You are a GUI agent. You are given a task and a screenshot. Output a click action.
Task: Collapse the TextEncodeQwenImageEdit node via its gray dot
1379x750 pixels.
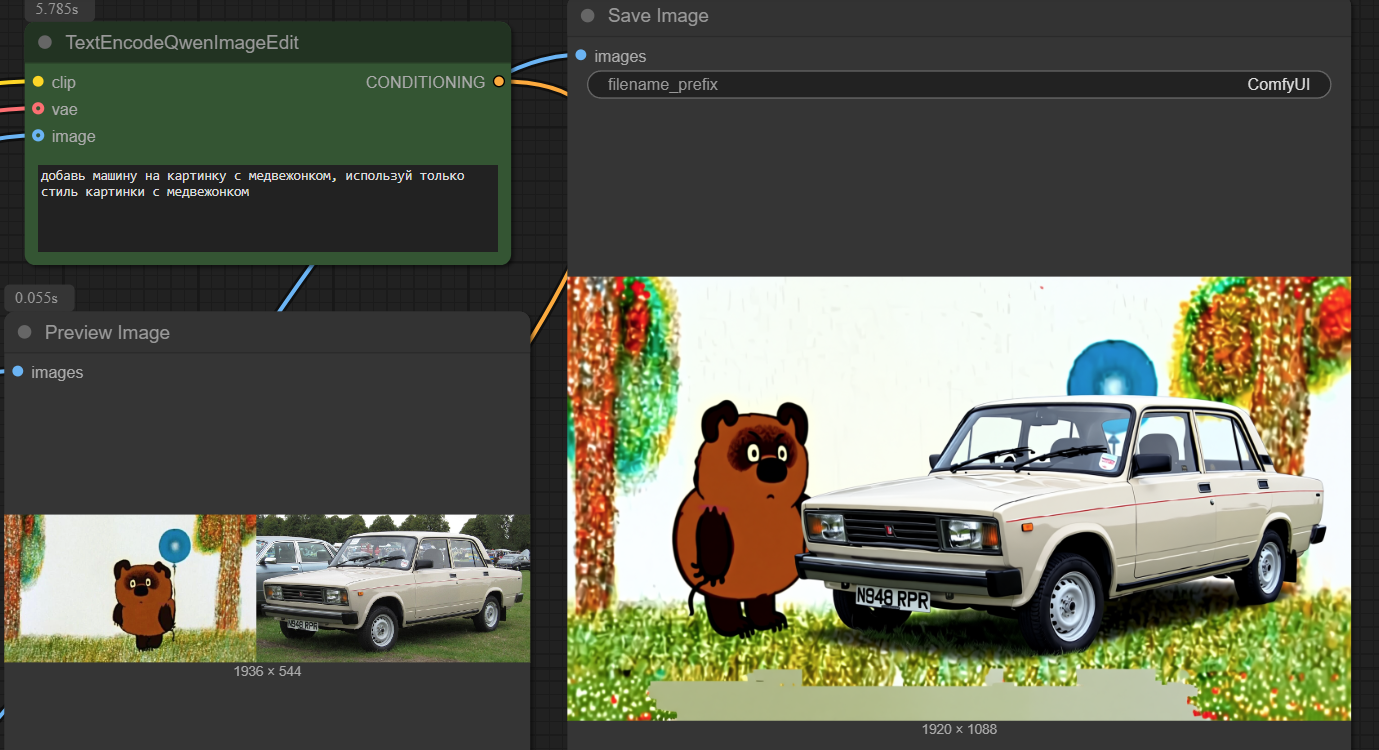[x=45, y=42]
